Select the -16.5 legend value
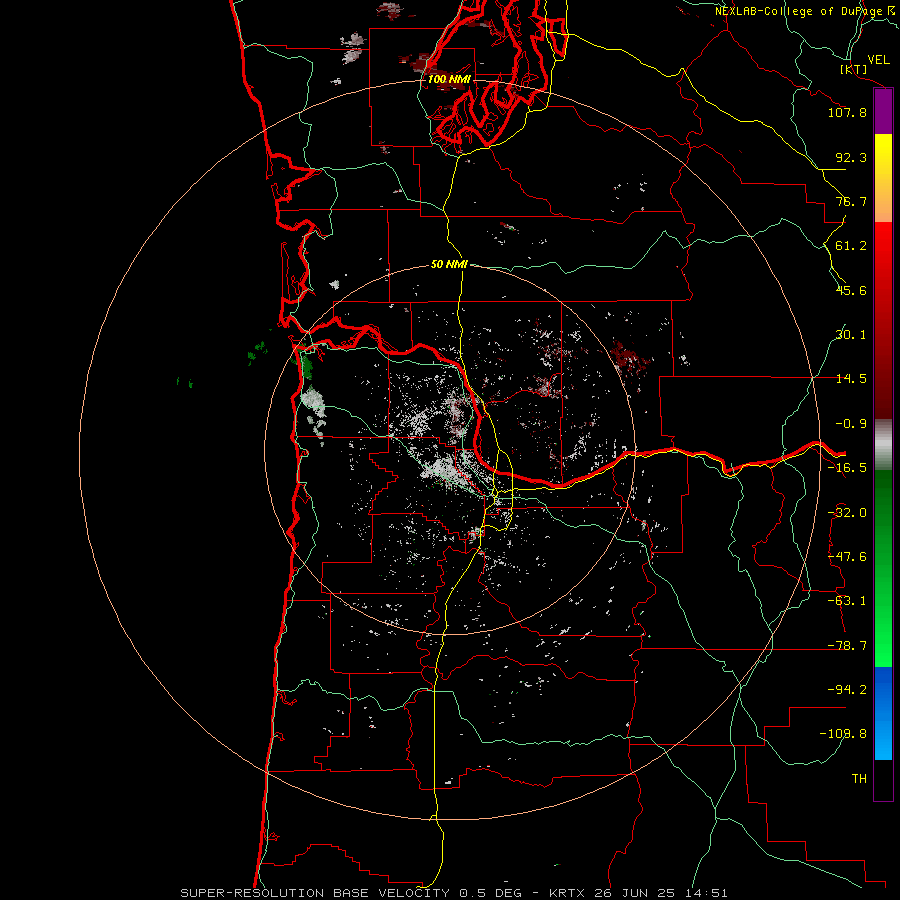This screenshot has width=900, height=900. pyautogui.click(x=847, y=468)
